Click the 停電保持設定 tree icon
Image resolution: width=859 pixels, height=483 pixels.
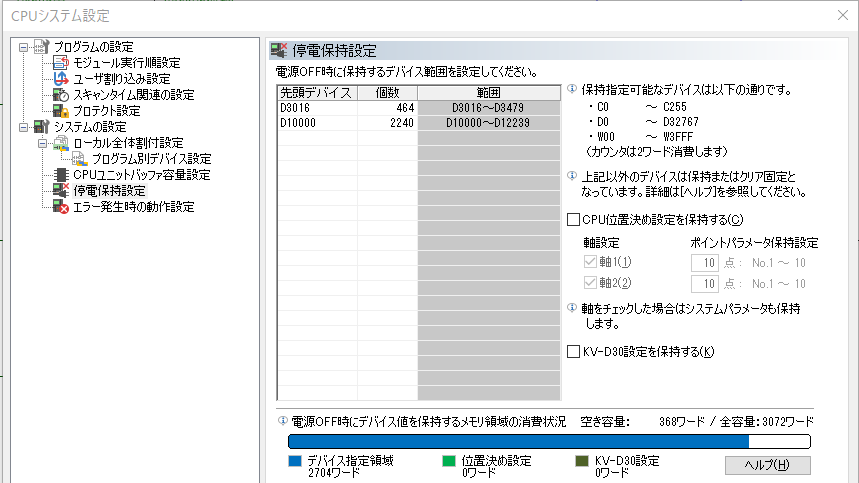click(x=61, y=191)
